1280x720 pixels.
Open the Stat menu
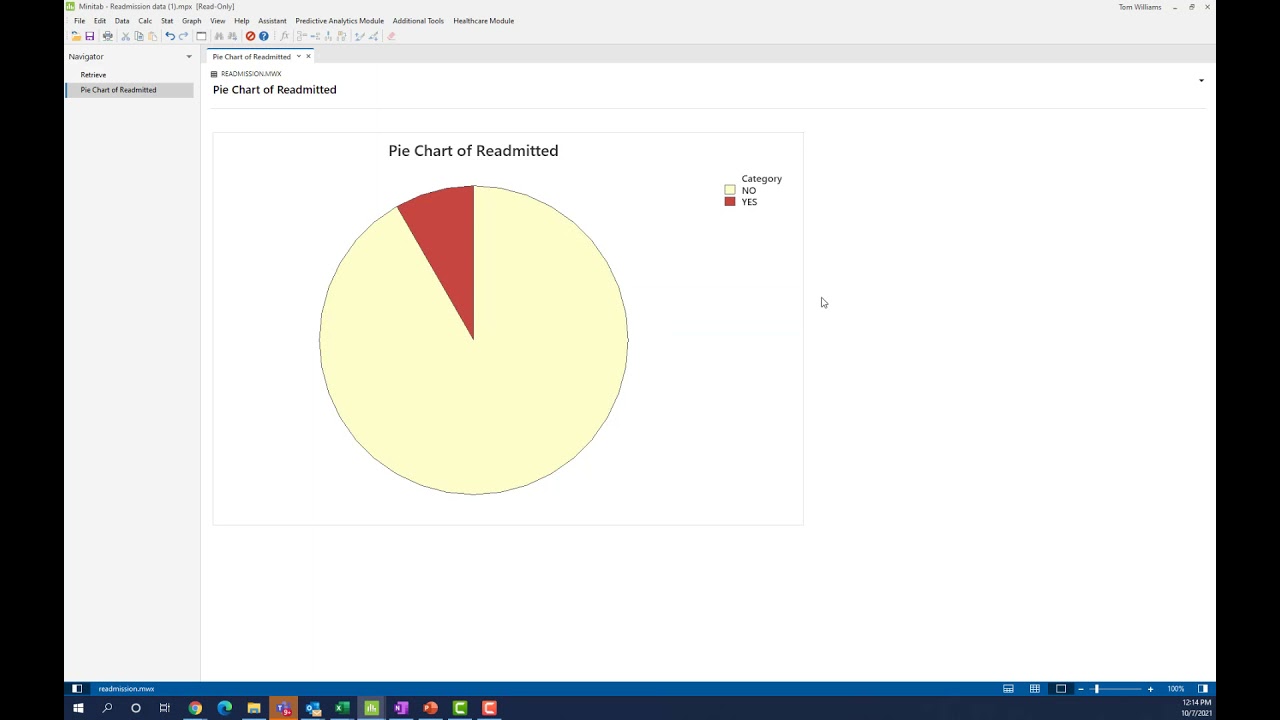click(167, 21)
